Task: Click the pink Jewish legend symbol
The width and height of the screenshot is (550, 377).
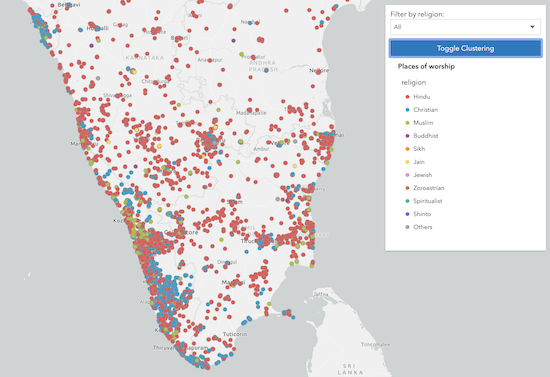Action: (407, 175)
